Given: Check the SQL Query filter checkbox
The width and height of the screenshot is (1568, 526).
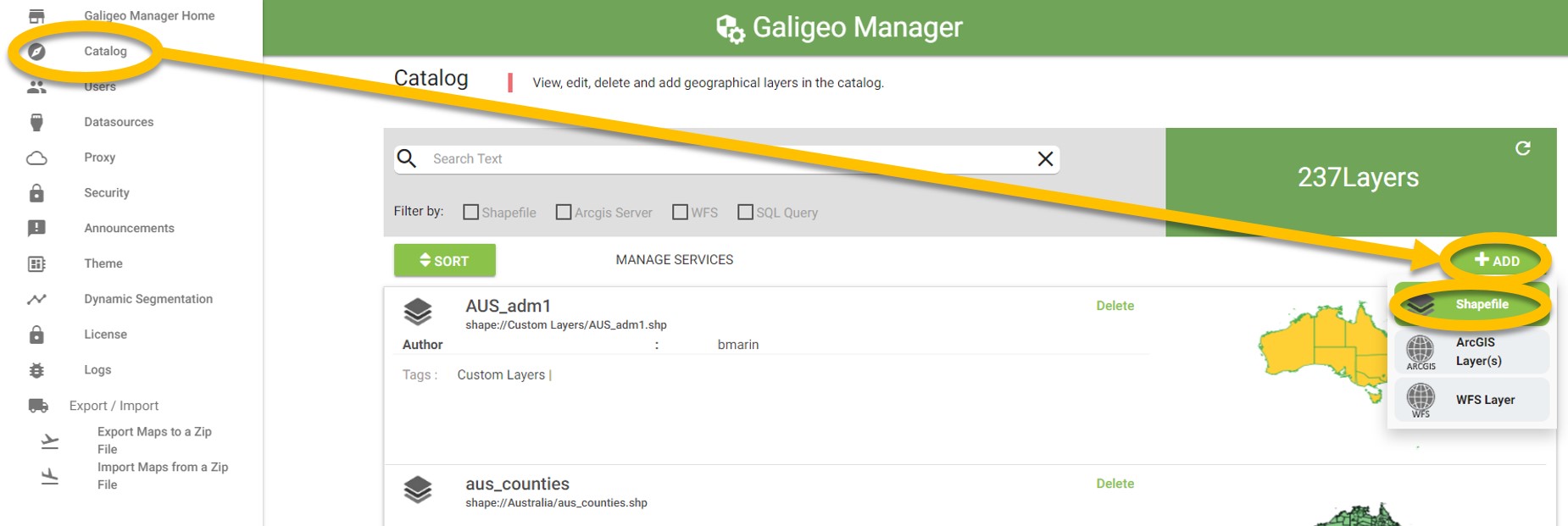Looking at the screenshot, I should 745,212.
